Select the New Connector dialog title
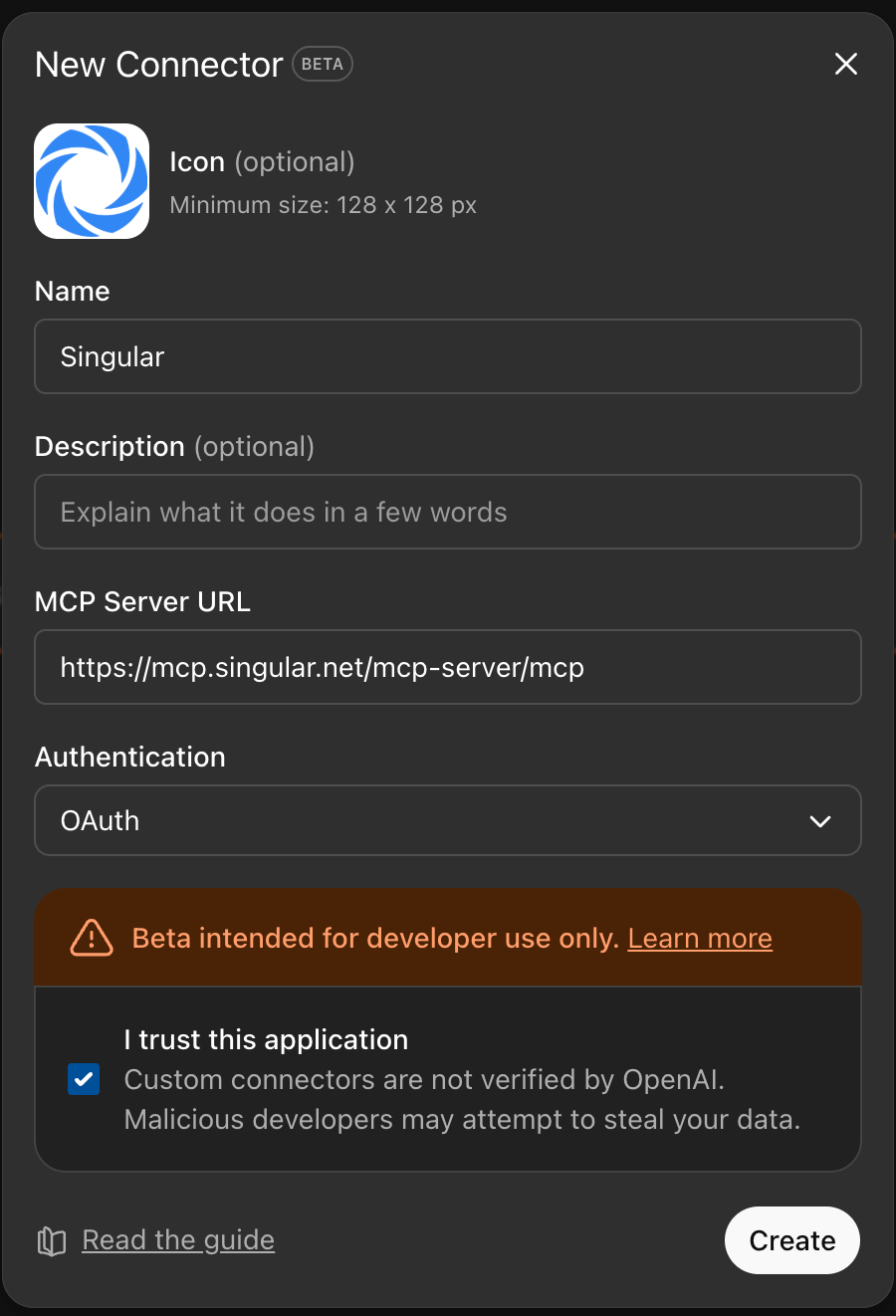The height and width of the screenshot is (1316, 896). (157, 64)
